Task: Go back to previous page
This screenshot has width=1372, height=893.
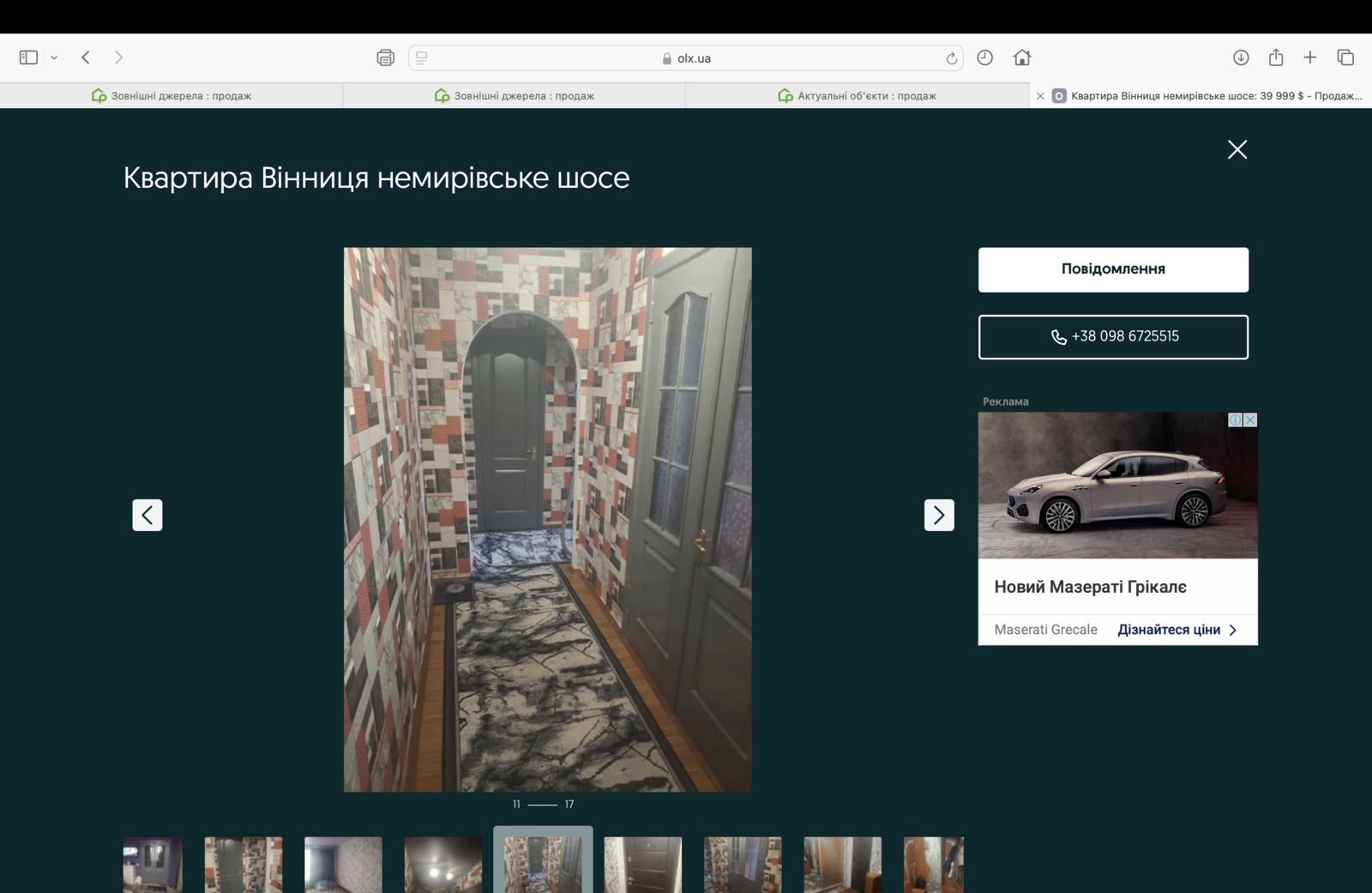Action: click(86, 57)
